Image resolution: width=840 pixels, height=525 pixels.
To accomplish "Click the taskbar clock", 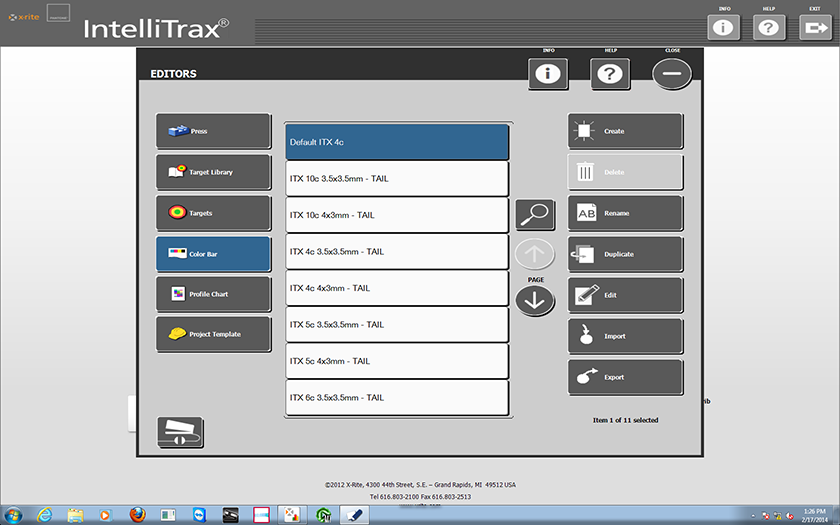I will [x=815, y=515].
